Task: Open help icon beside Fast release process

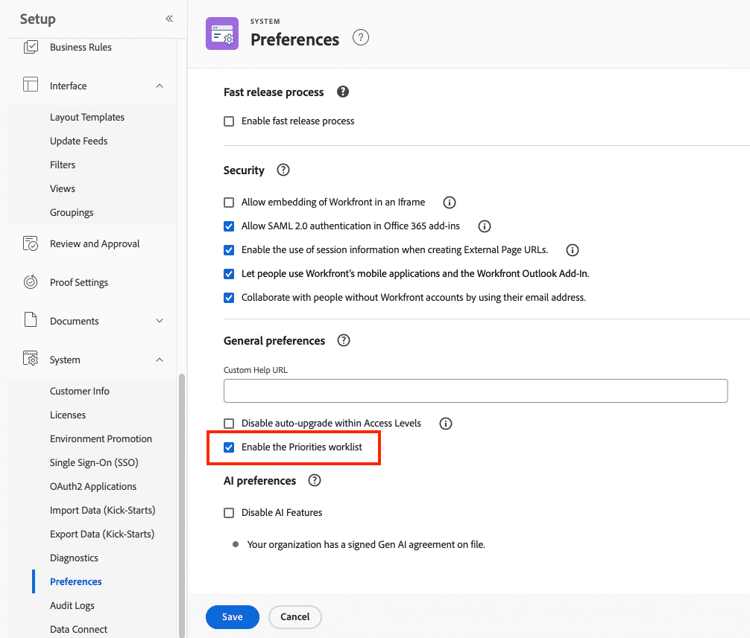Action: coord(342,91)
